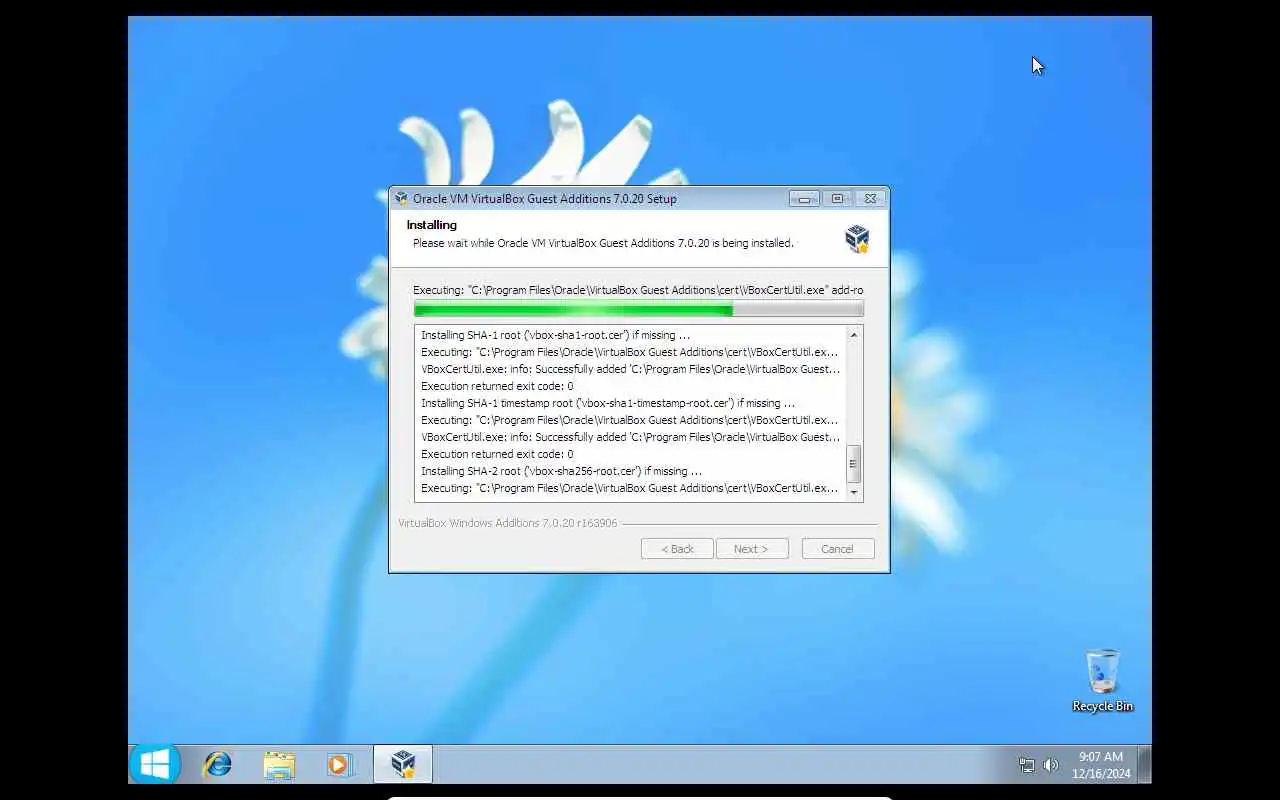Click the network status tray icon
The width and height of the screenshot is (1280, 800).
tap(1027, 765)
